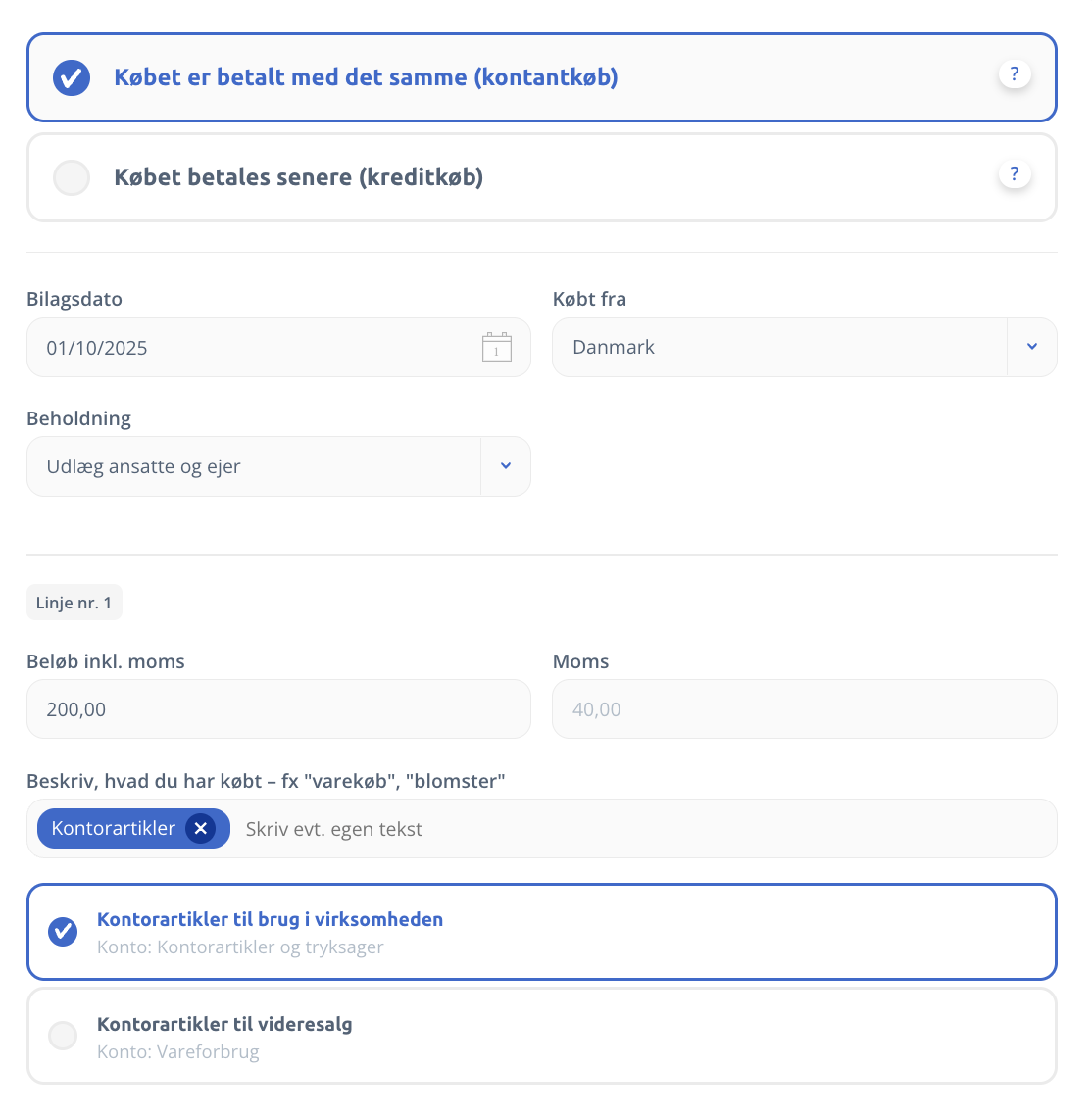Select 'Købet er betalt med det samme' radio
The image size is (1092, 1117).
click(72, 77)
